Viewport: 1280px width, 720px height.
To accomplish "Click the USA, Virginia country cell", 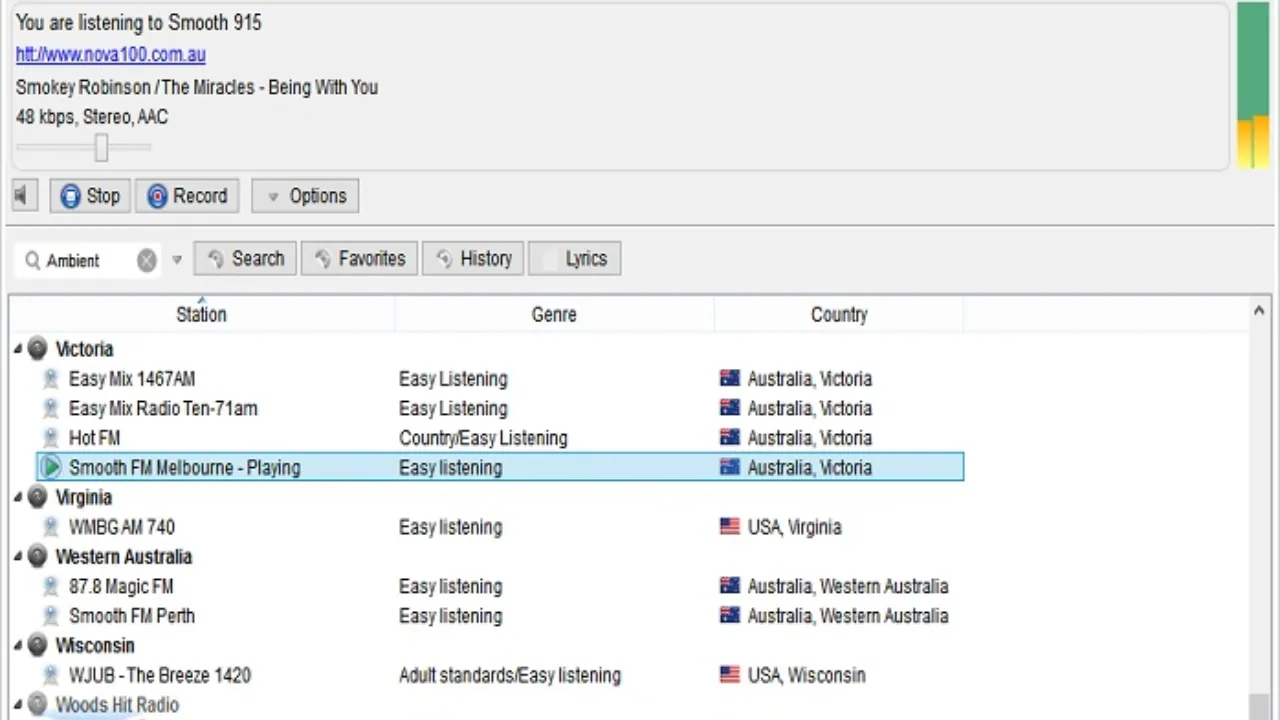I will [x=795, y=527].
